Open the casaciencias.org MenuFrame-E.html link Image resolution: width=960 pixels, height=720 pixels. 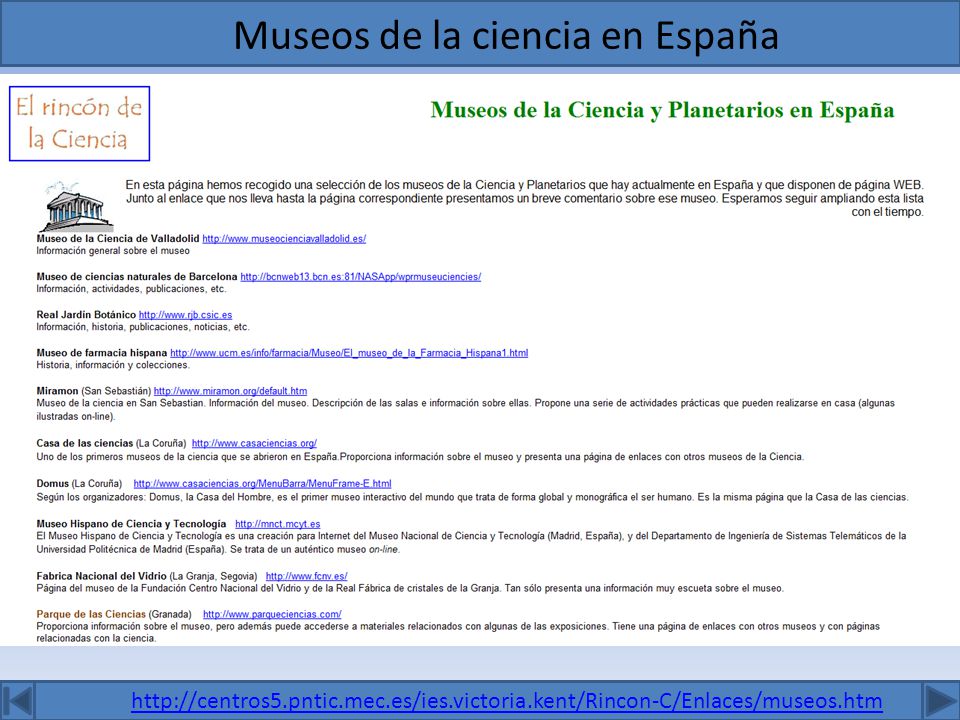tap(262, 484)
